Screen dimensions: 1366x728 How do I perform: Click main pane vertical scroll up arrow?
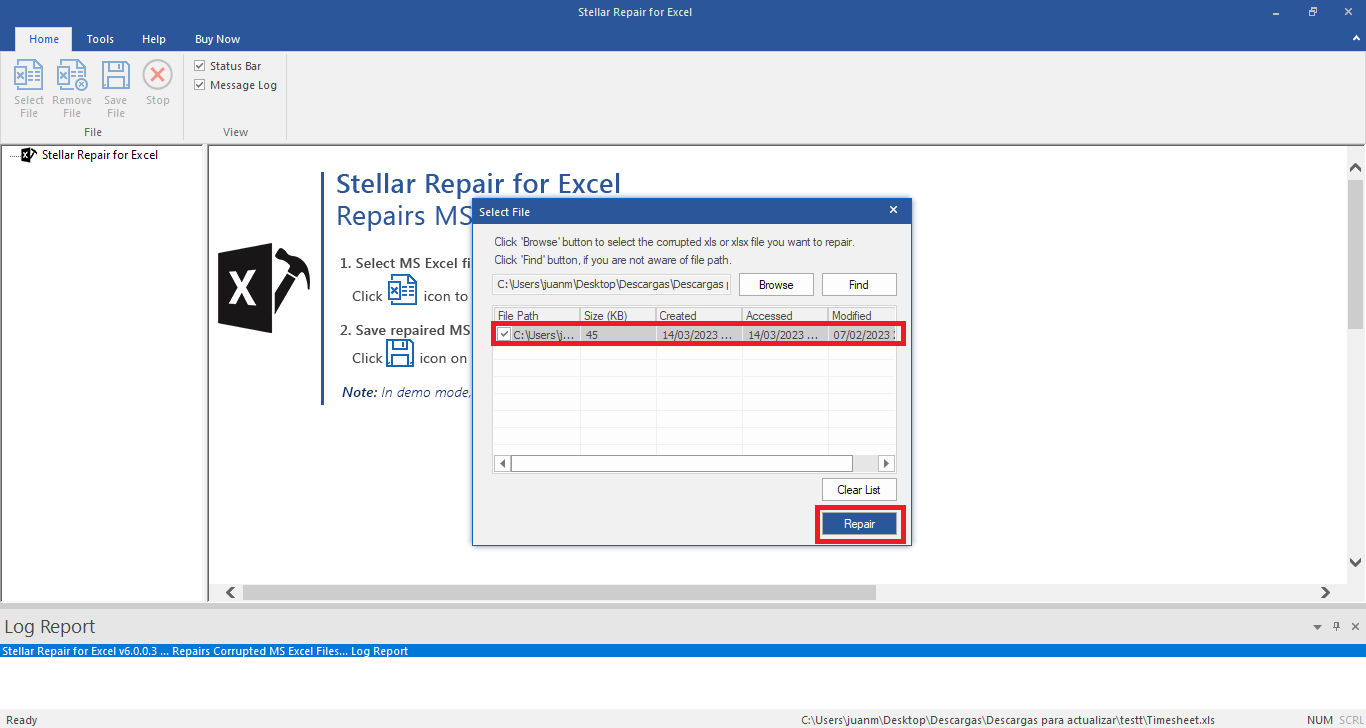point(1356,167)
